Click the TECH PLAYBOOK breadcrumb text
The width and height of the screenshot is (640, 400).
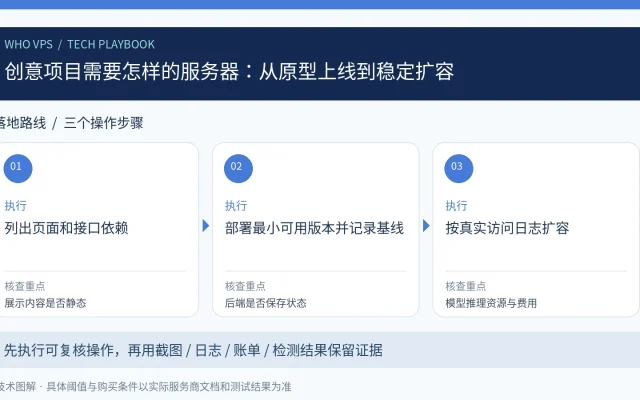(x=111, y=44)
